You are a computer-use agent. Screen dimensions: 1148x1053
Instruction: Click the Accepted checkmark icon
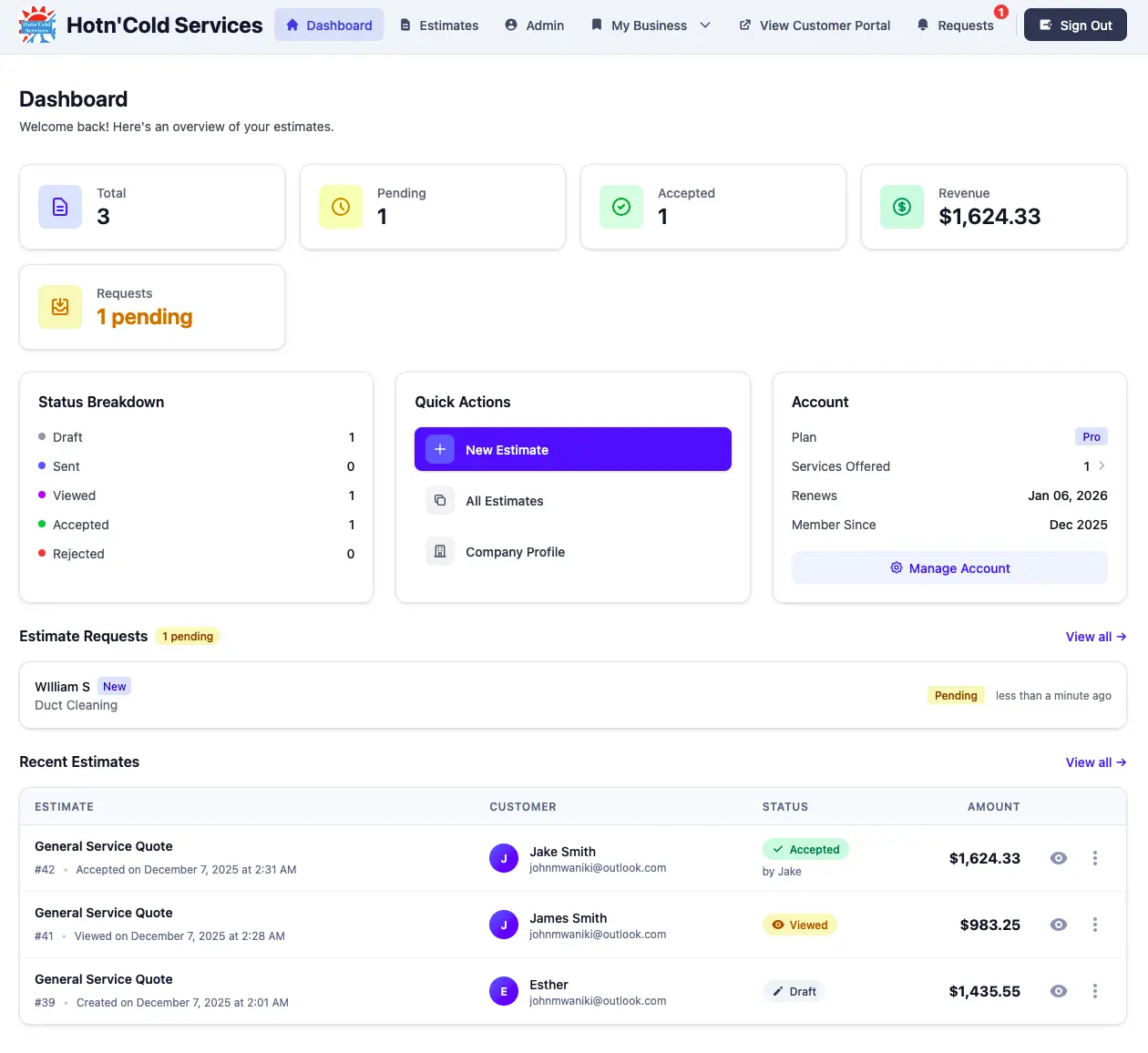tap(620, 207)
